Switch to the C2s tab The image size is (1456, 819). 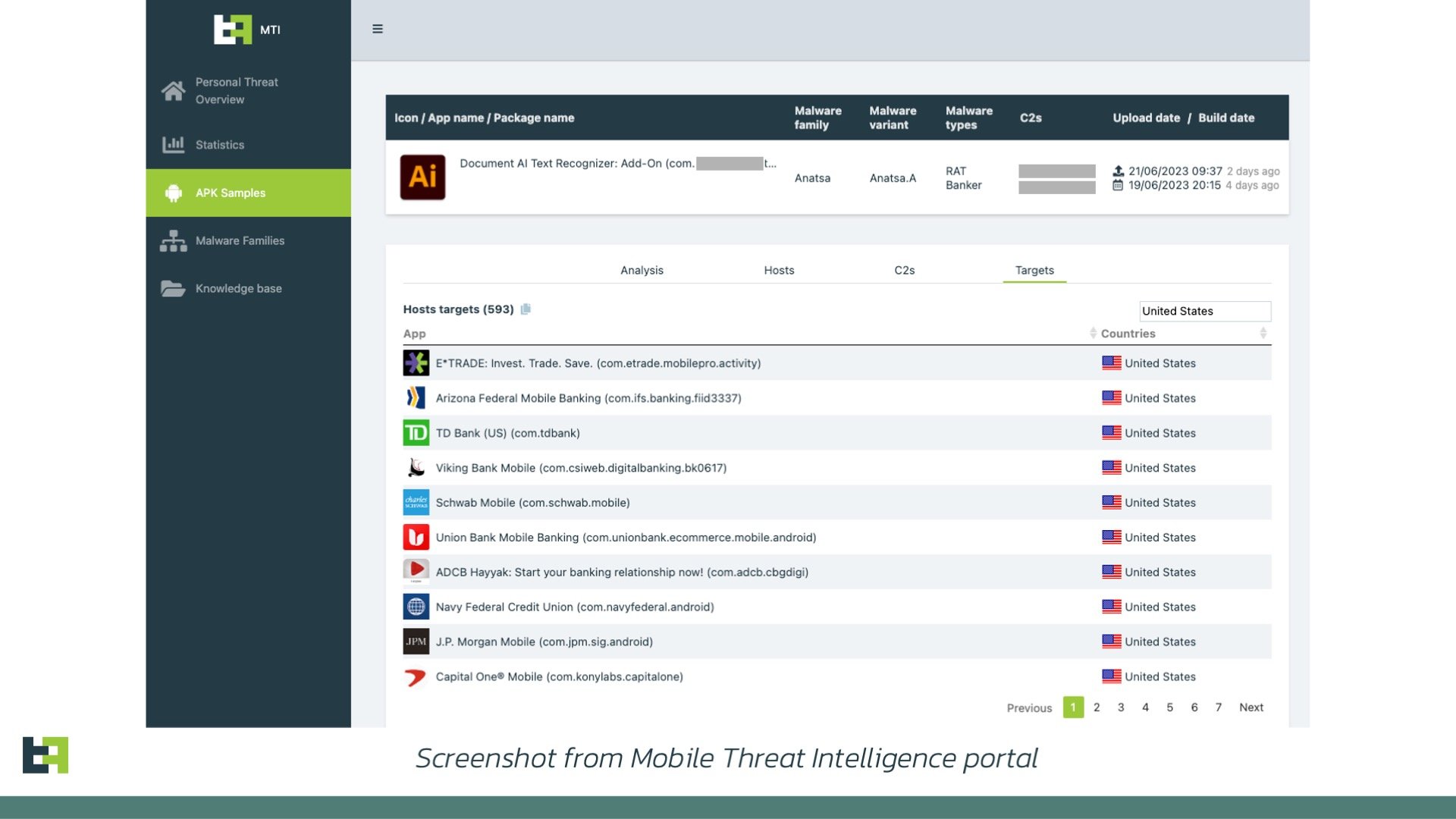tap(904, 270)
